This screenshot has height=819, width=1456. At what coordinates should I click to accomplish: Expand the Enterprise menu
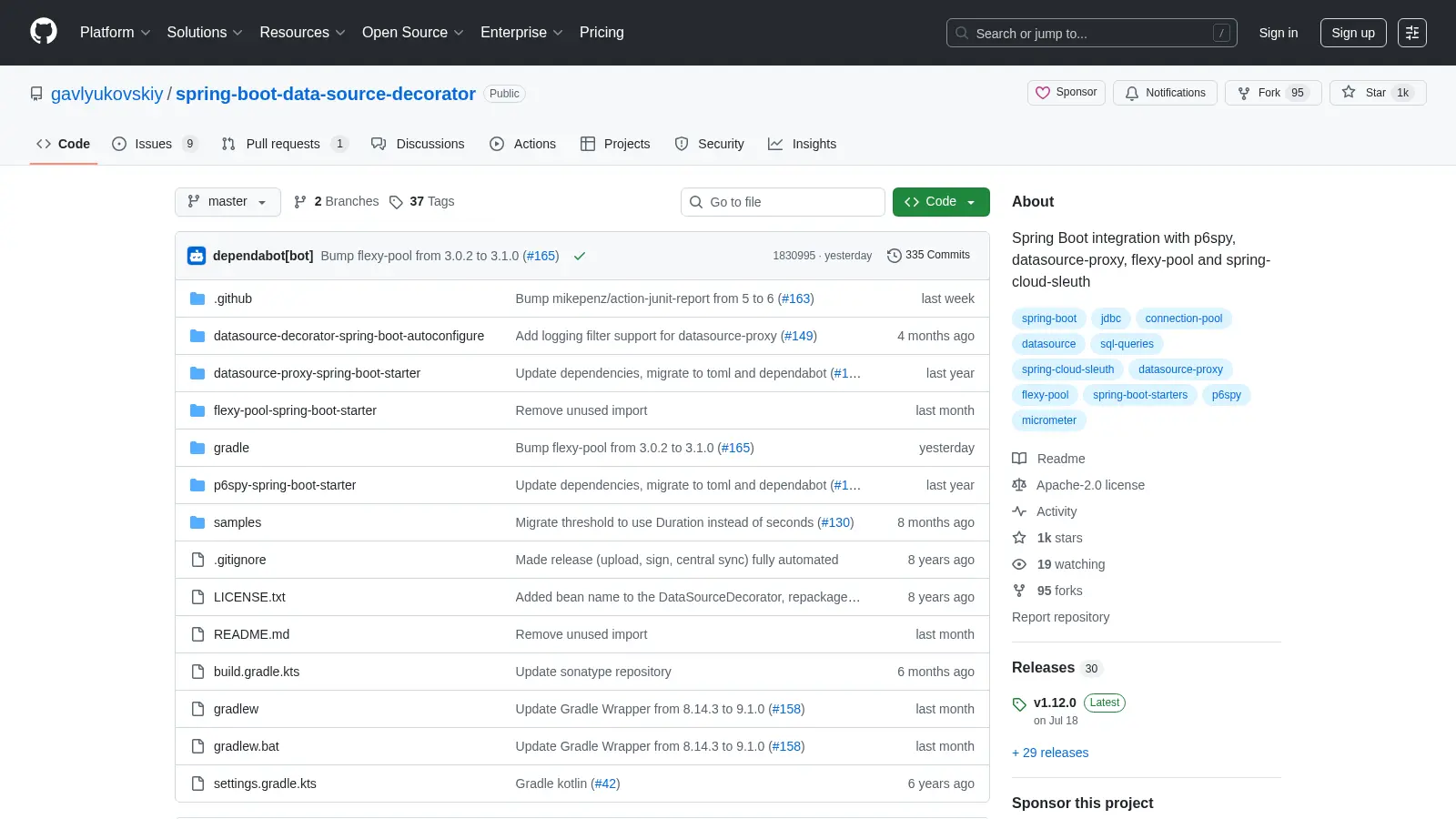tap(521, 33)
